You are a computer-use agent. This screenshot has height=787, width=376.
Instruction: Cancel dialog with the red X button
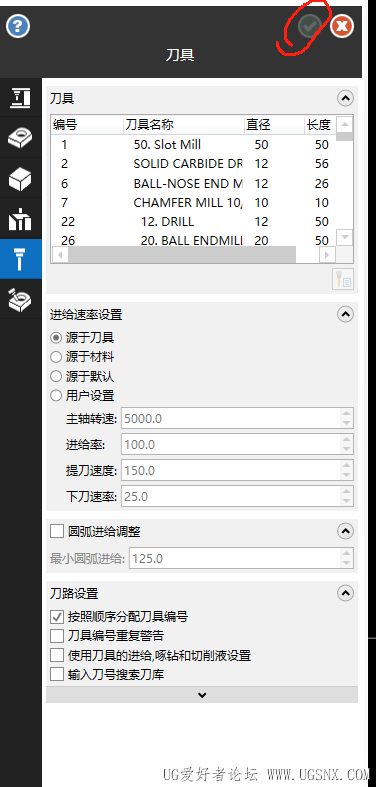tap(342, 26)
